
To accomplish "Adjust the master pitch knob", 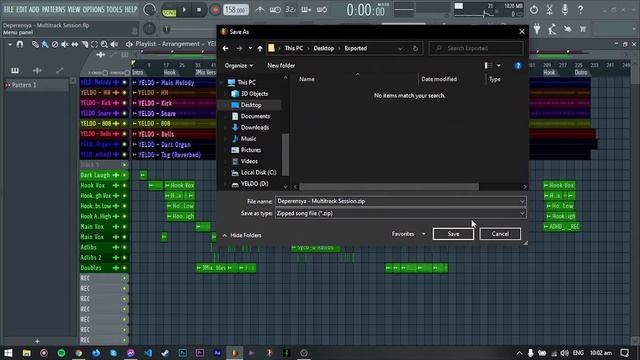I will click(149, 29).
